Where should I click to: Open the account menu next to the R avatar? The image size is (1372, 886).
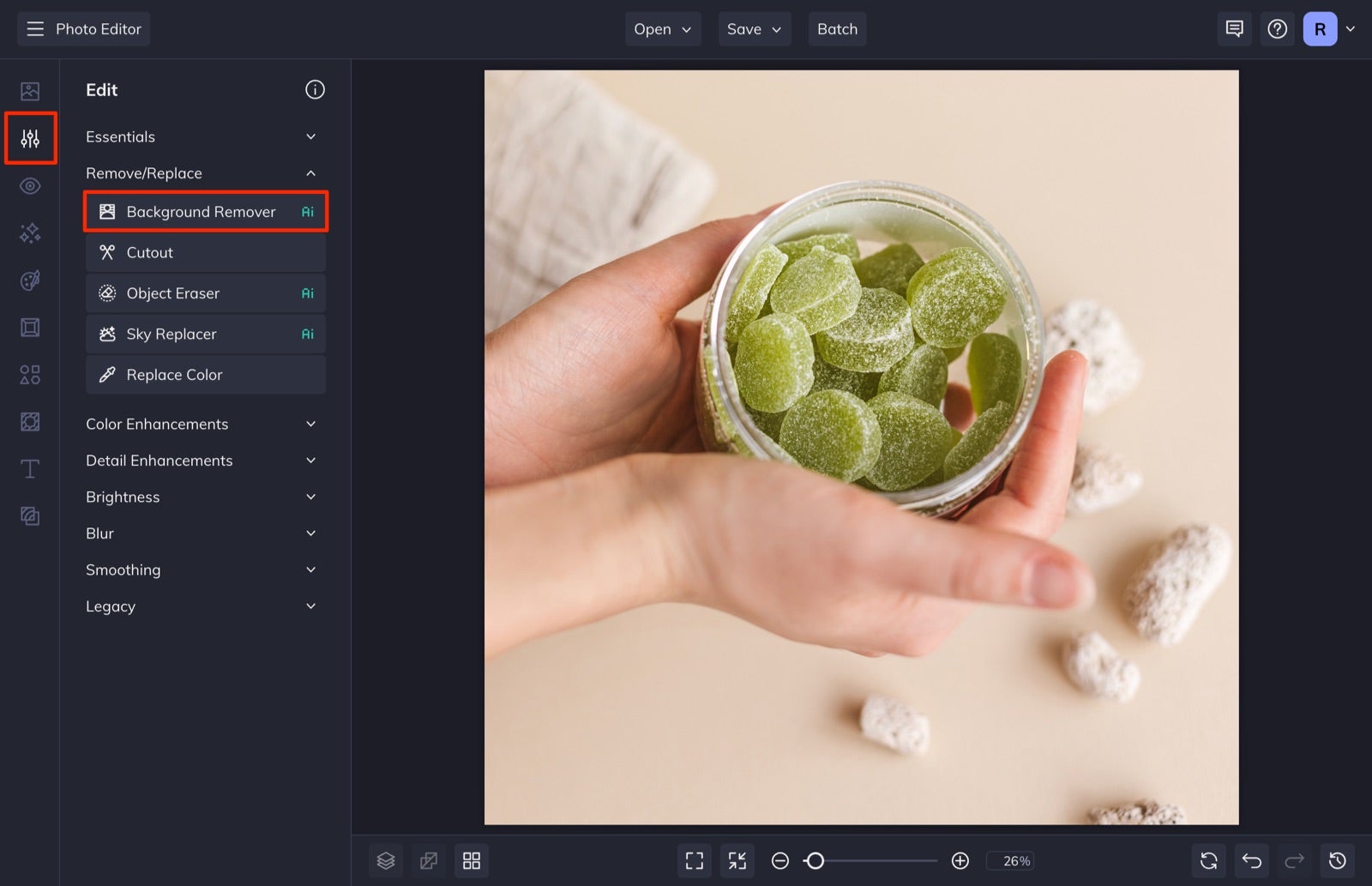point(1351,28)
